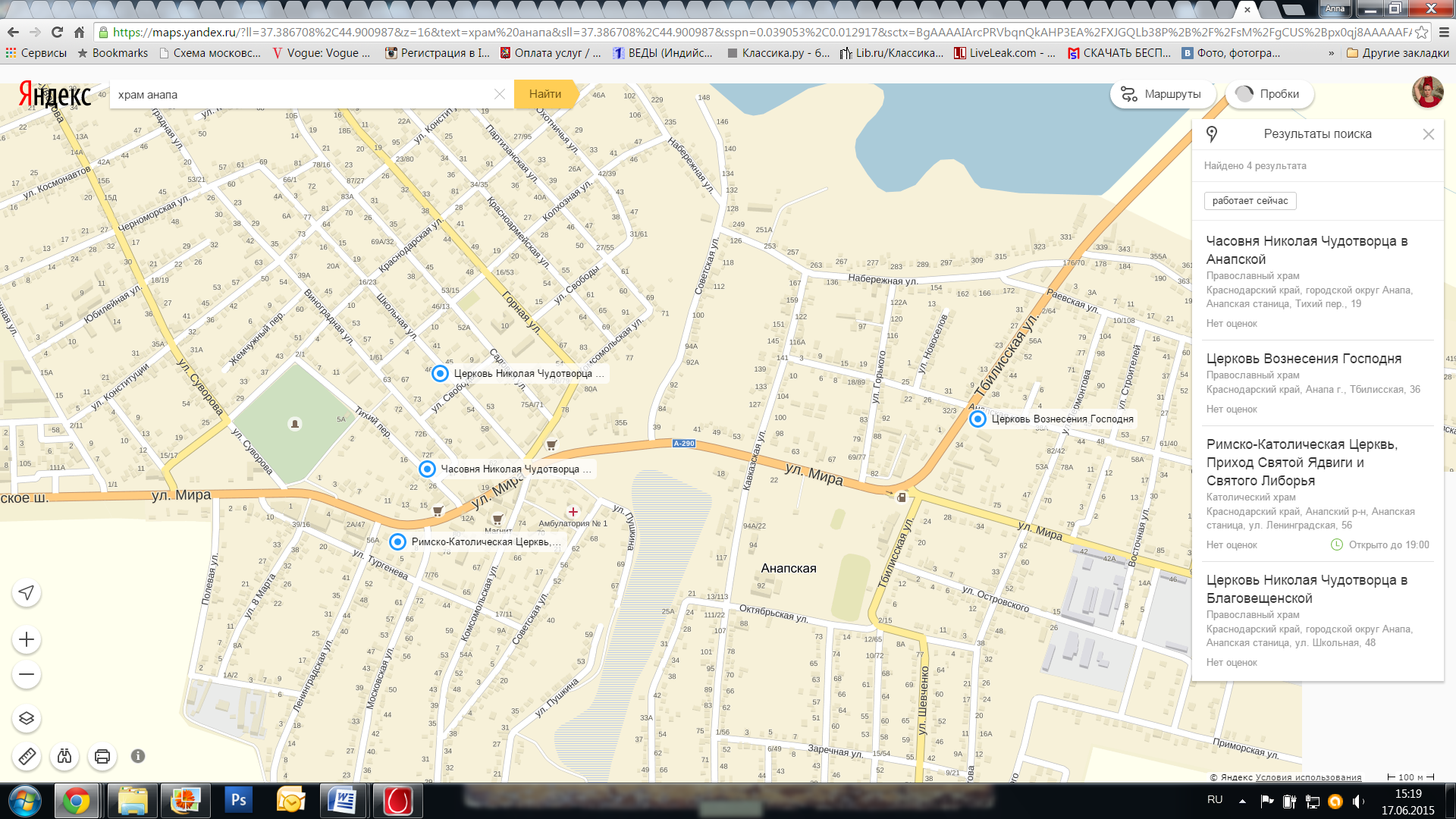Zoom in the map with plus button

click(27, 639)
